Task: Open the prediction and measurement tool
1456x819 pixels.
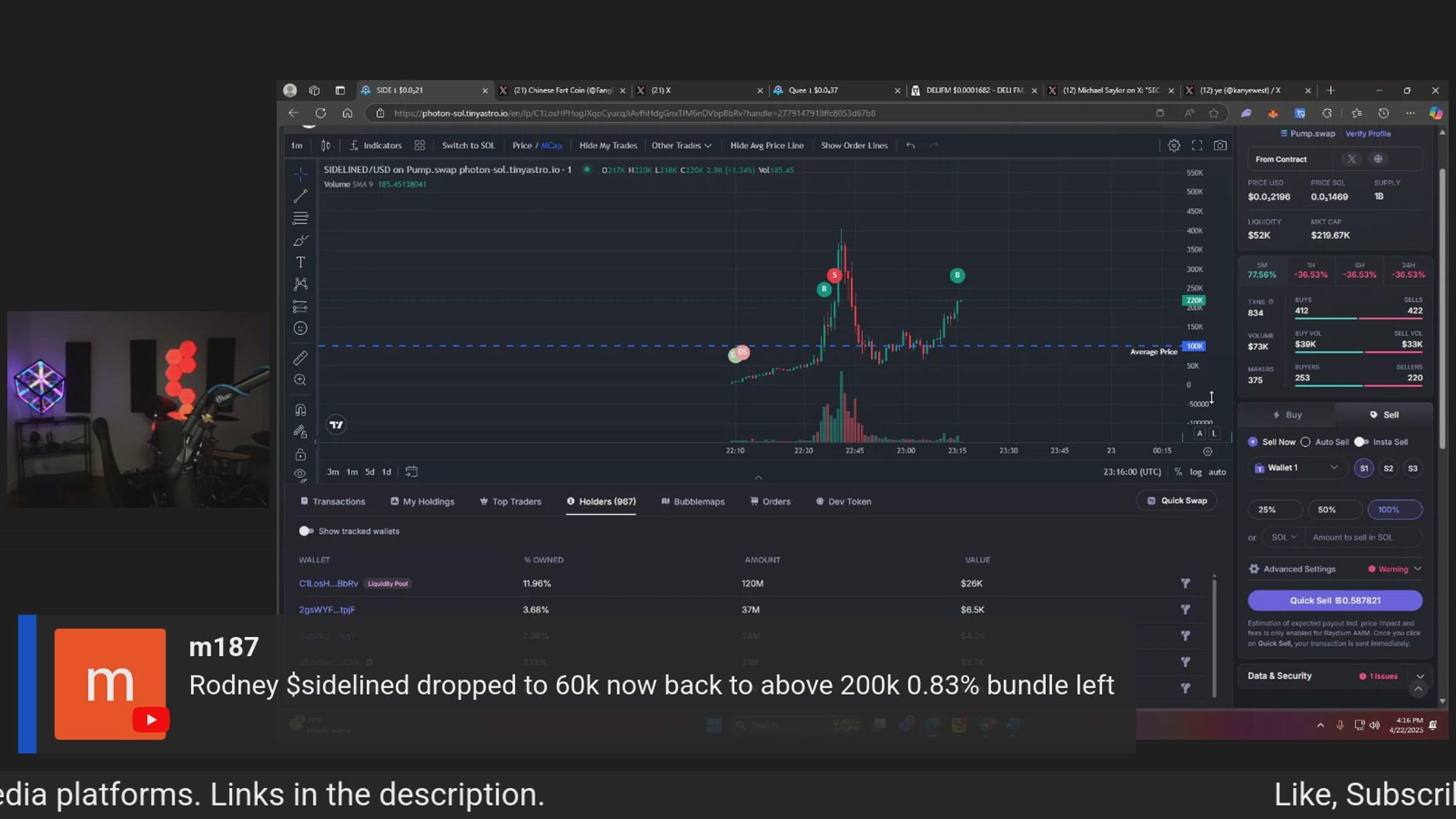Action: pos(300,306)
